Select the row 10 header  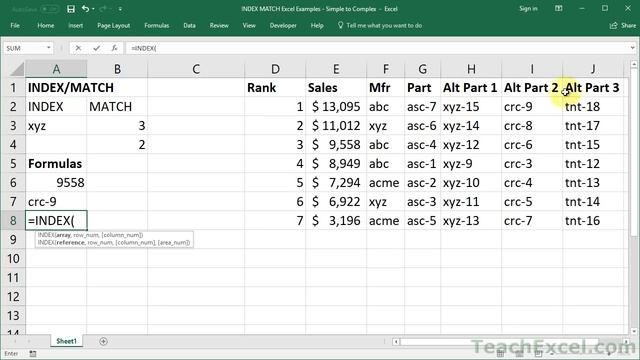(x=13, y=259)
